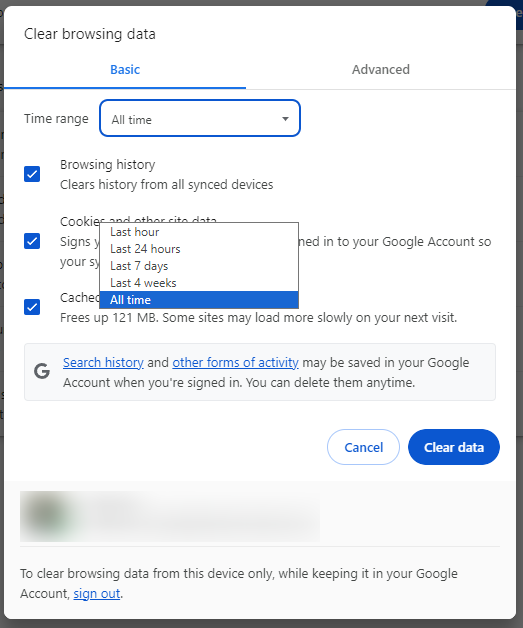Open other forms of activity link
This screenshot has width=523, height=628.
point(235,362)
